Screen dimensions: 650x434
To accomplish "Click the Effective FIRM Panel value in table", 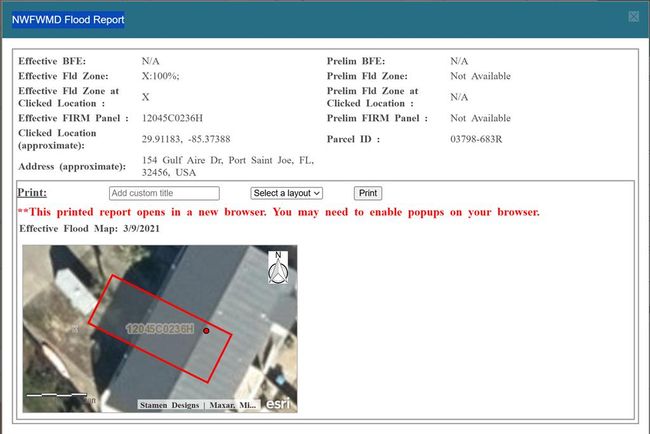I will coord(172,118).
